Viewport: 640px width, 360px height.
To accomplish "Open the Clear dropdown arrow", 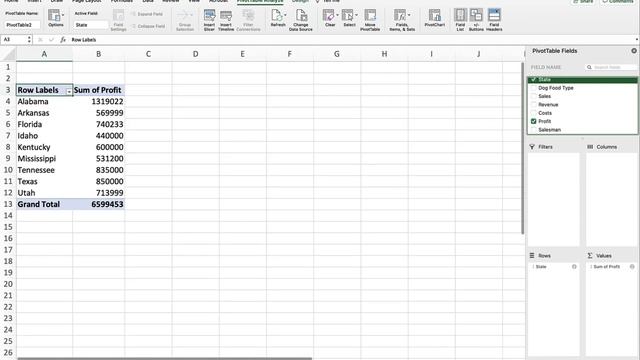I will click(337, 15).
